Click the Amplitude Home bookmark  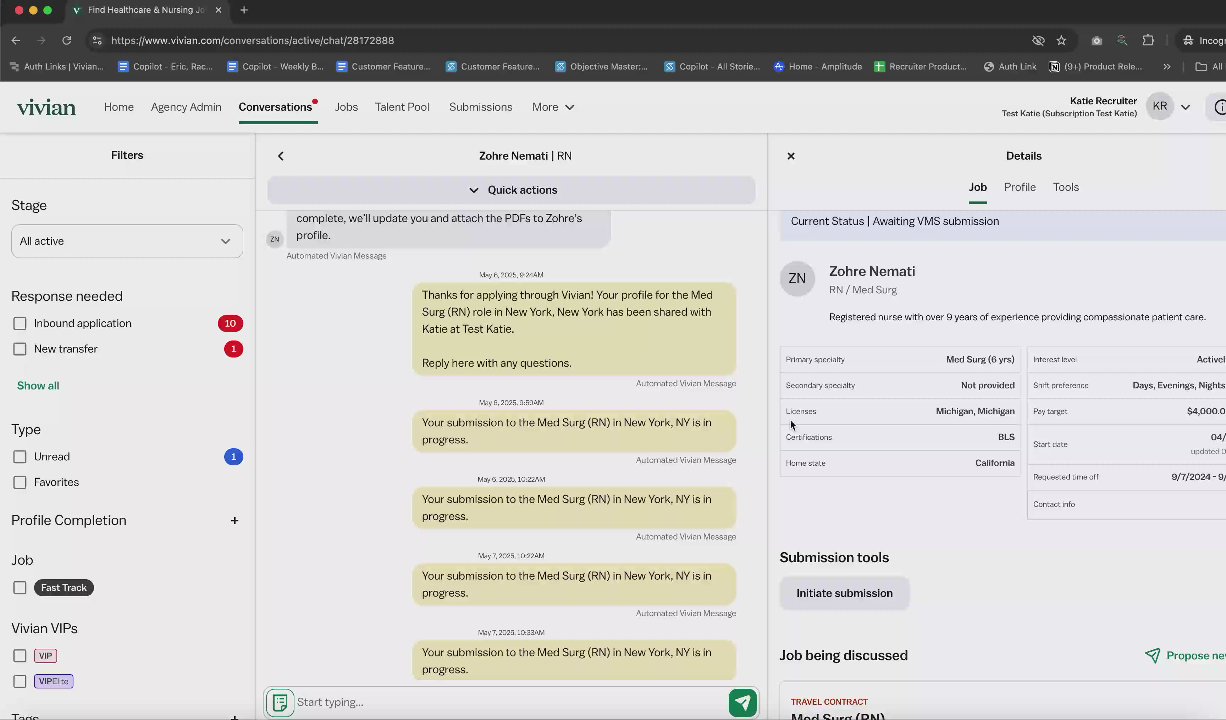tap(817, 67)
